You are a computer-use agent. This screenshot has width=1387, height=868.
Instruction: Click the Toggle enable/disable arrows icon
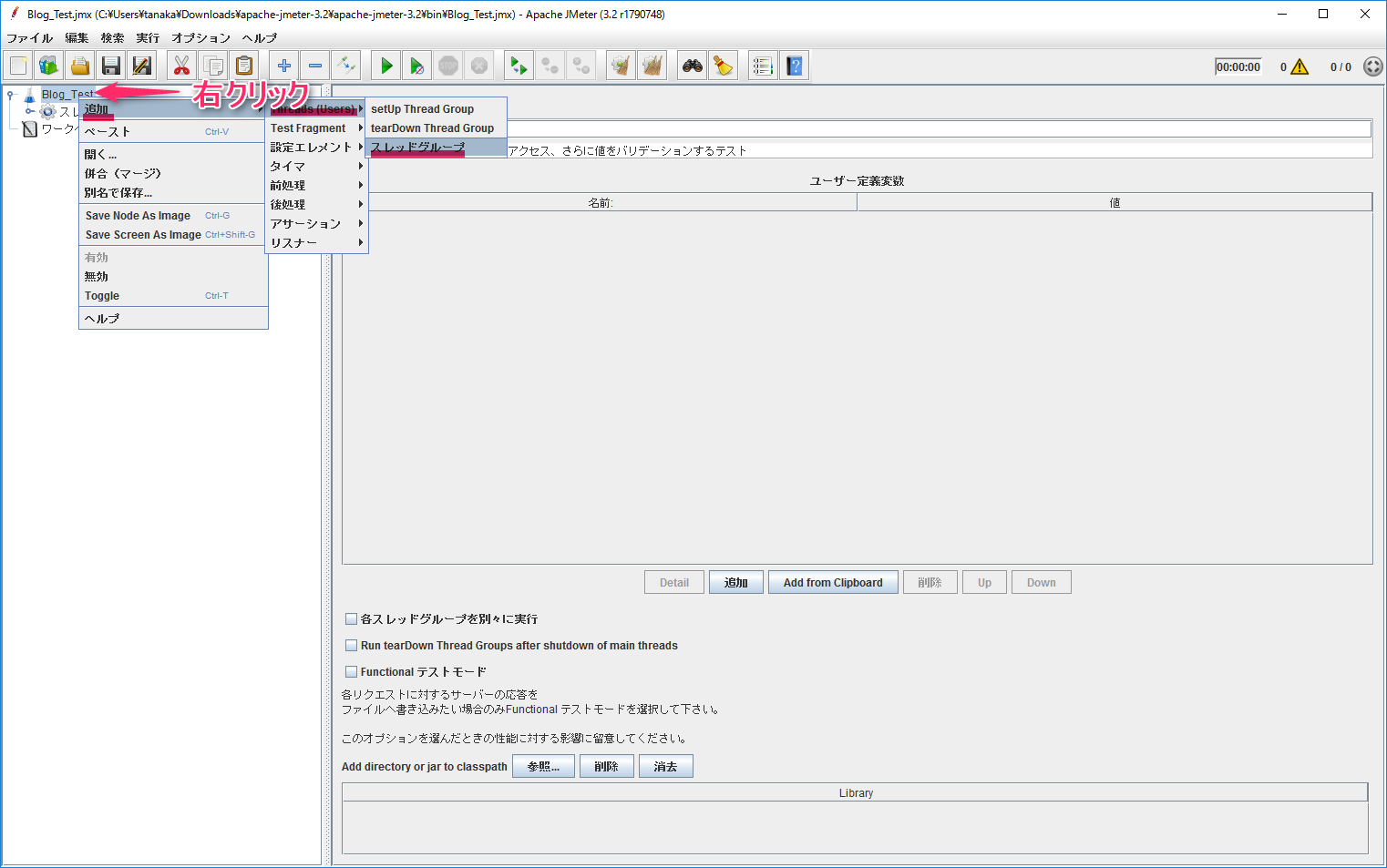point(346,66)
